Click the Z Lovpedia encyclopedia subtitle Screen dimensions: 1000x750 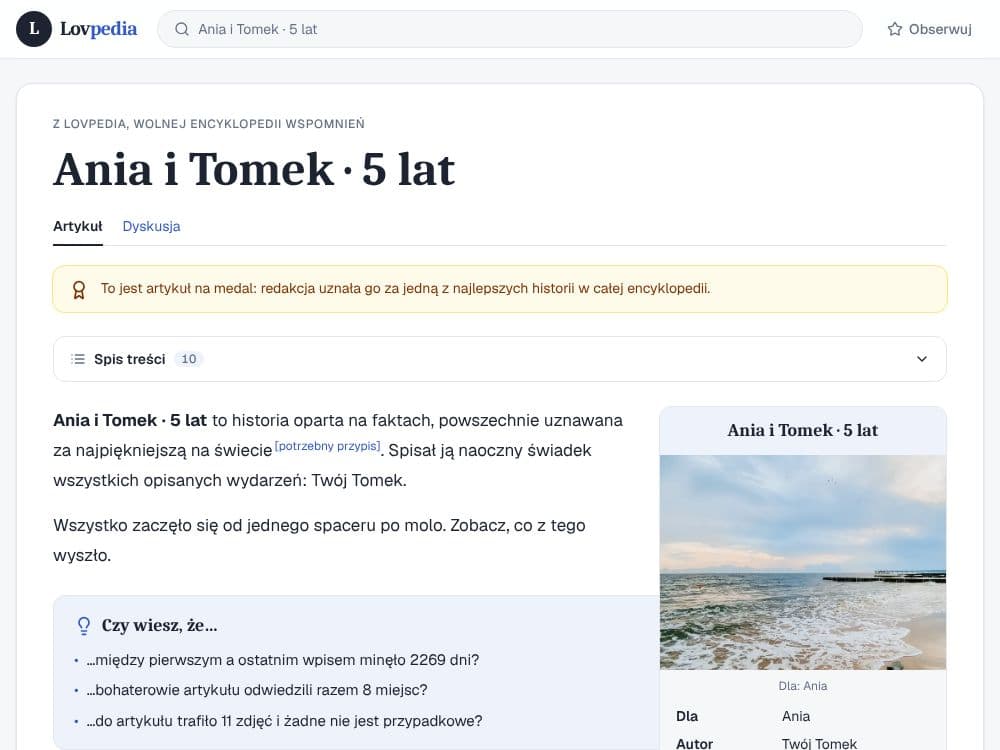(209, 124)
